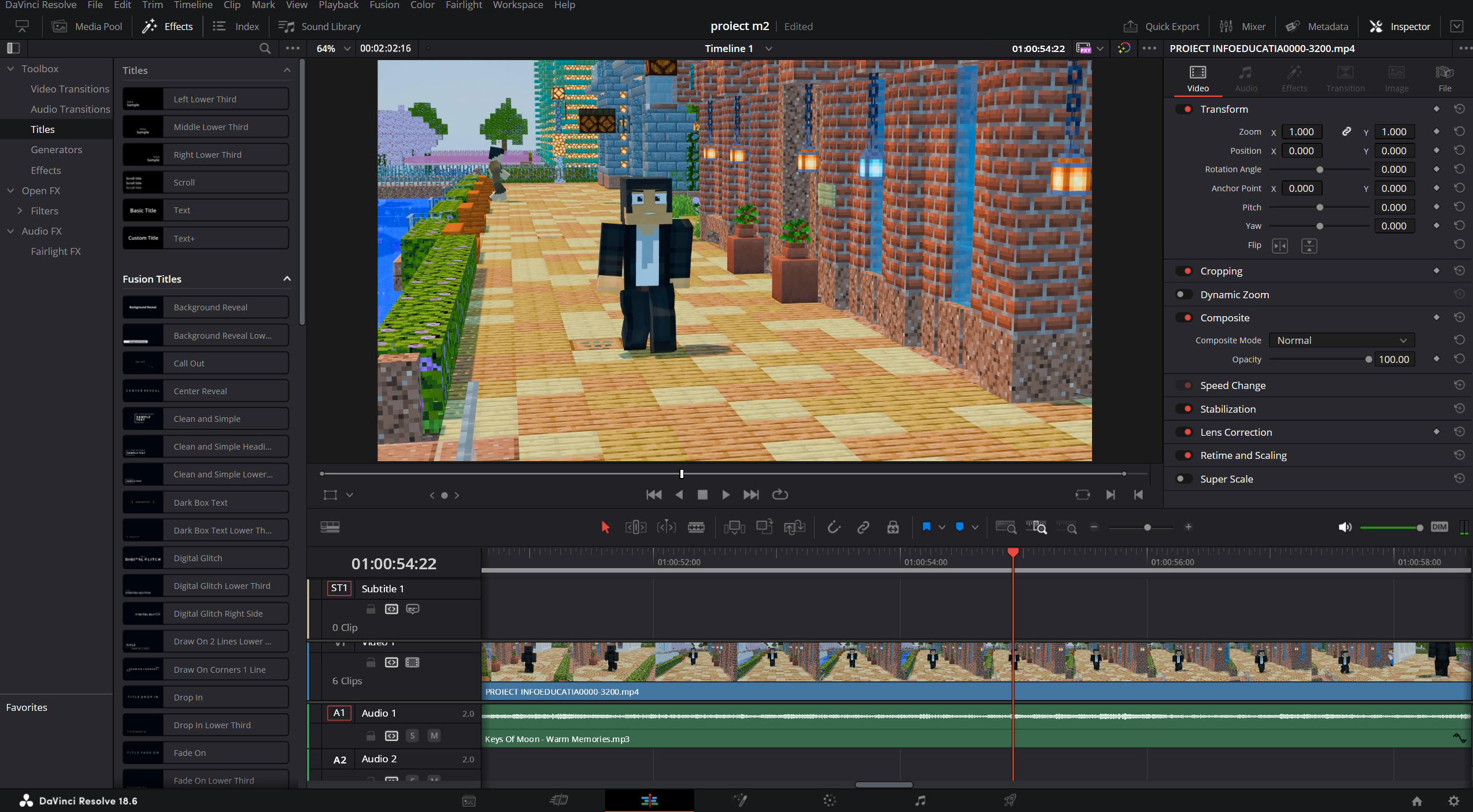Image resolution: width=1473 pixels, height=812 pixels.
Task: Toggle the Lens Correction switch
Action: [1184, 432]
